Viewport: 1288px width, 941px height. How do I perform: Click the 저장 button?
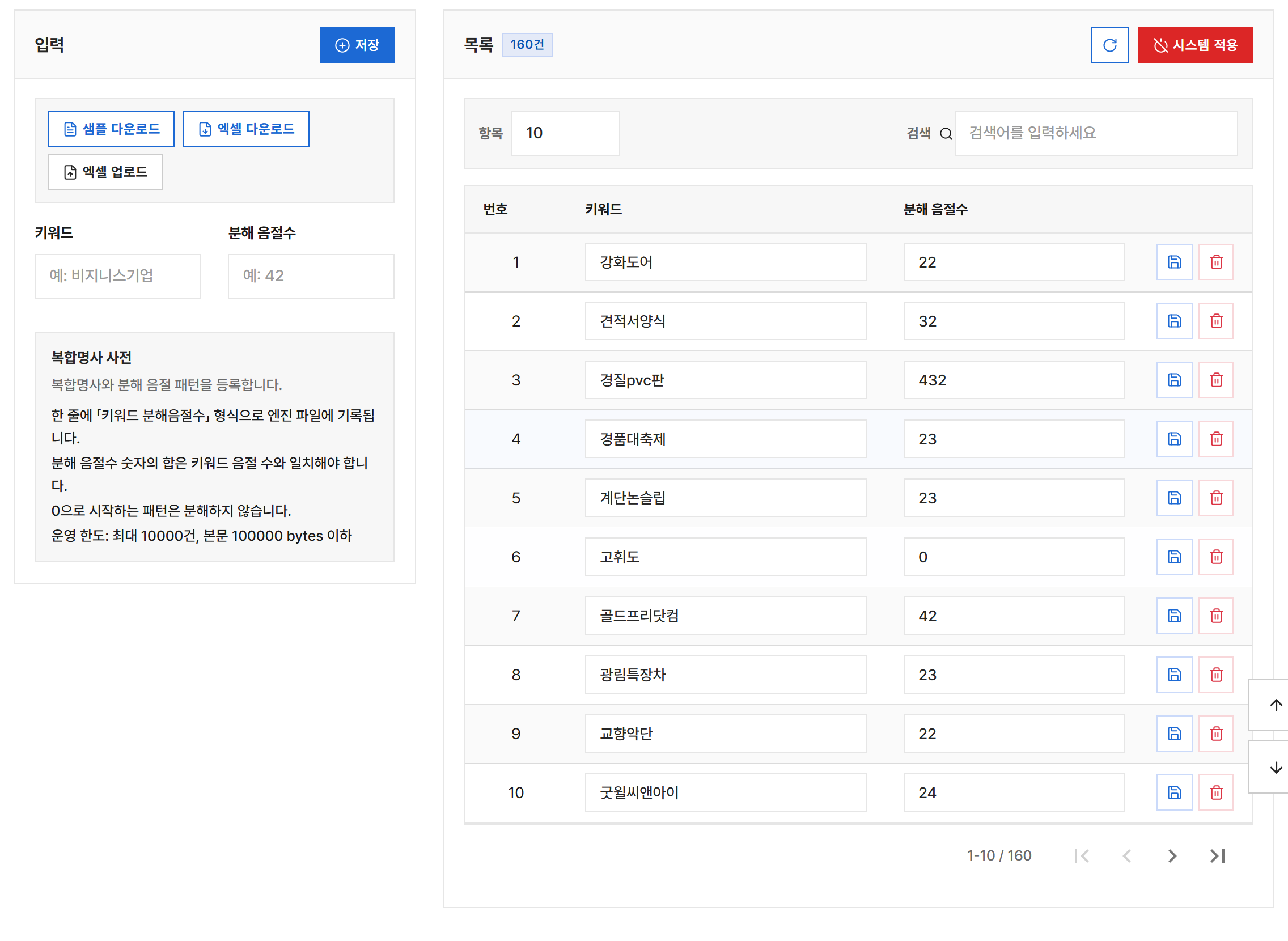(x=357, y=45)
